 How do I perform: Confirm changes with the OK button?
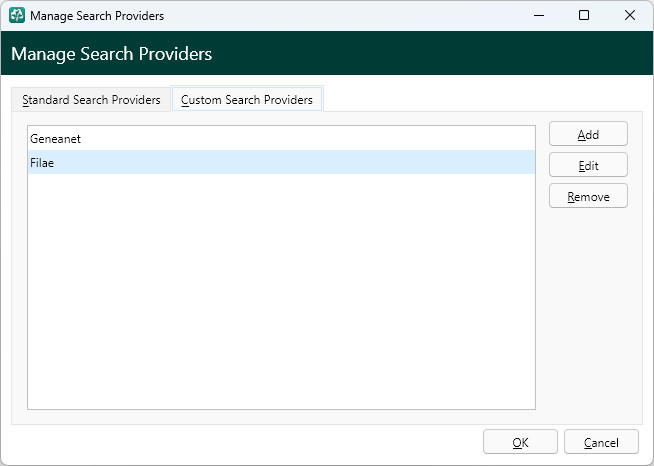pyautogui.click(x=520, y=442)
